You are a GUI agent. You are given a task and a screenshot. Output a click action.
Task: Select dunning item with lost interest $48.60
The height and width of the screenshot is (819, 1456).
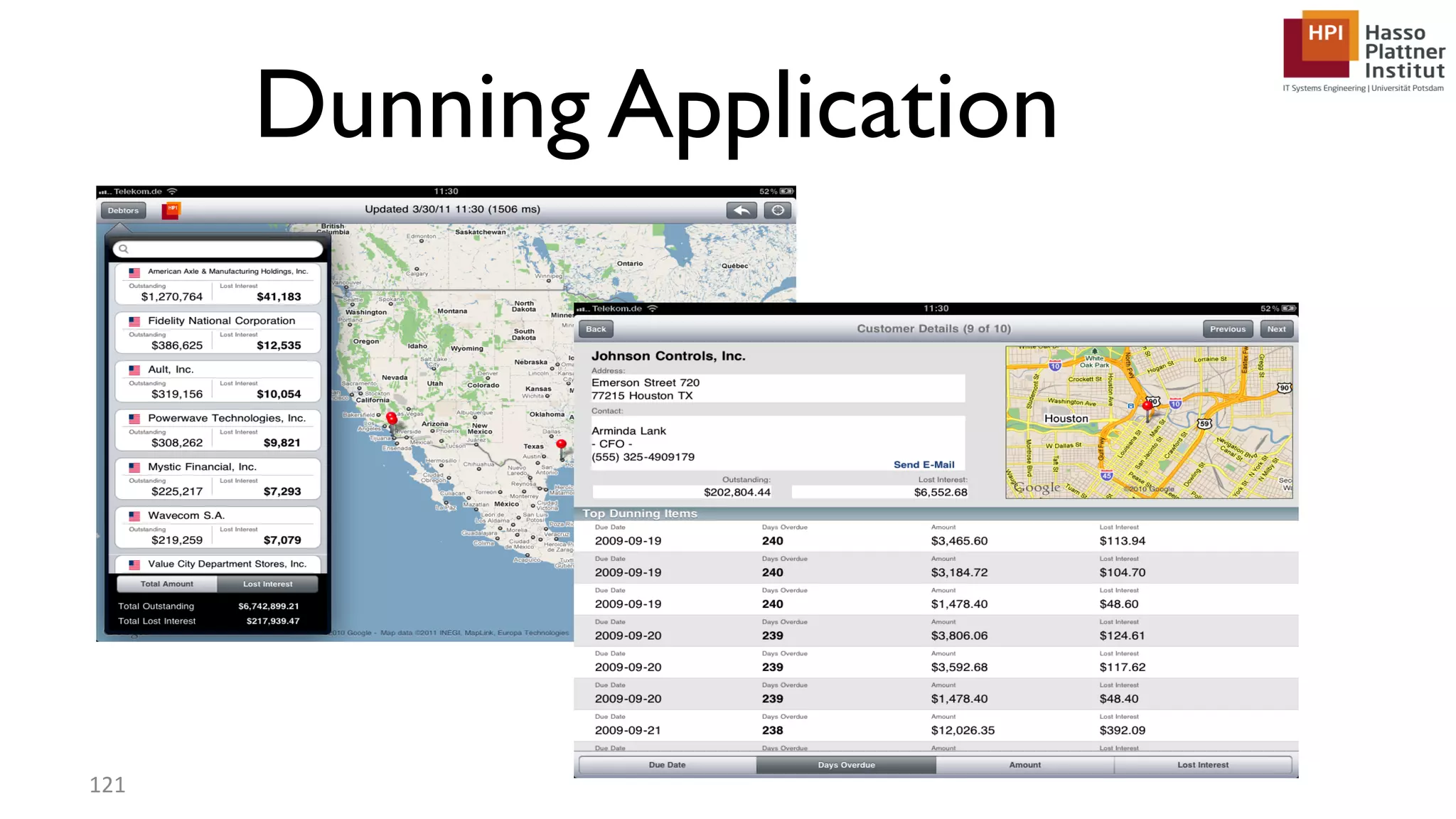(x=936, y=599)
